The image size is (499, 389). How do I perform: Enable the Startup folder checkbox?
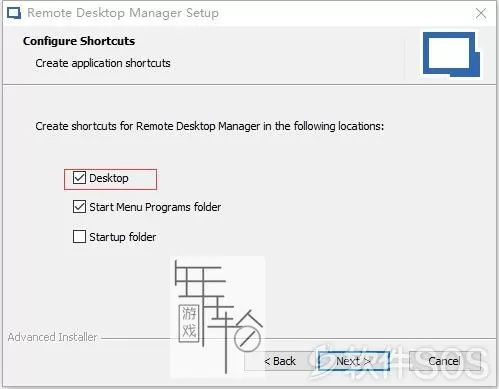point(79,237)
